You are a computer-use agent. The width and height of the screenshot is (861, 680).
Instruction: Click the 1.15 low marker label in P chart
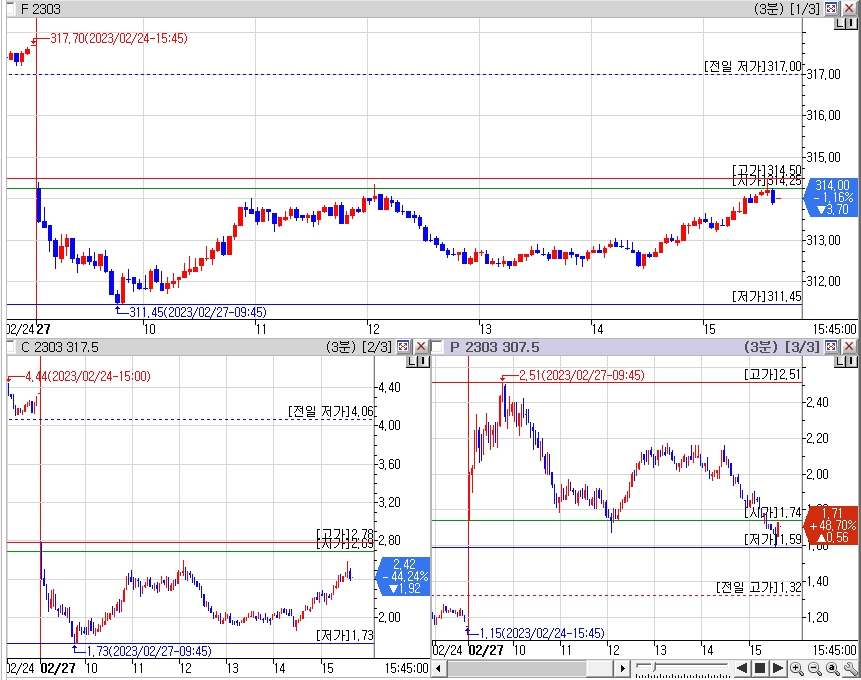542,633
